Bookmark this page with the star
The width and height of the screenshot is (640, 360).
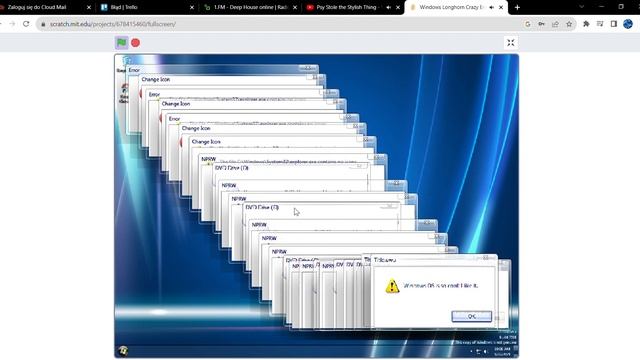pos(569,24)
